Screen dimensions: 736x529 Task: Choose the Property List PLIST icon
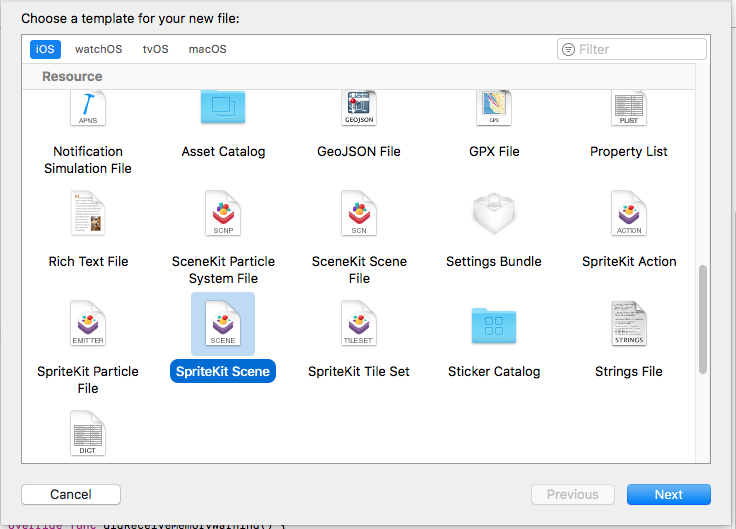pyautogui.click(x=629, y=108)
